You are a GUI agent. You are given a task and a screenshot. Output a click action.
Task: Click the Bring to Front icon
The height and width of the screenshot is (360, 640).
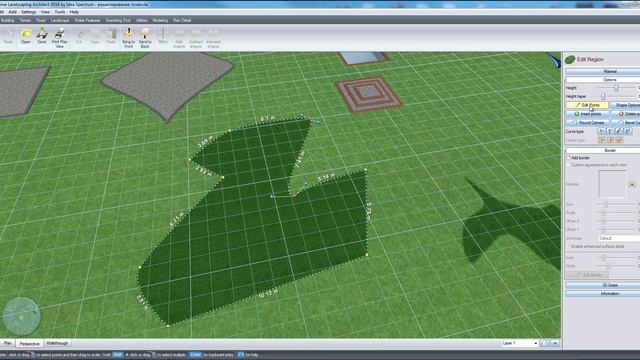(129, 38)
